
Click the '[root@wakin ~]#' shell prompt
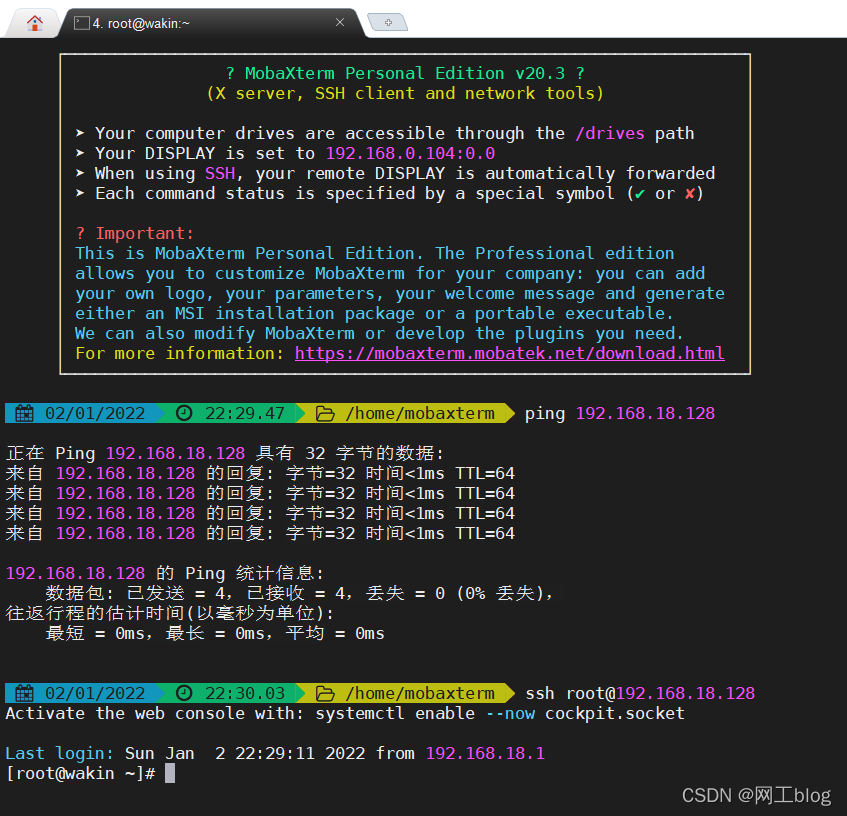(x=80, y=773)
